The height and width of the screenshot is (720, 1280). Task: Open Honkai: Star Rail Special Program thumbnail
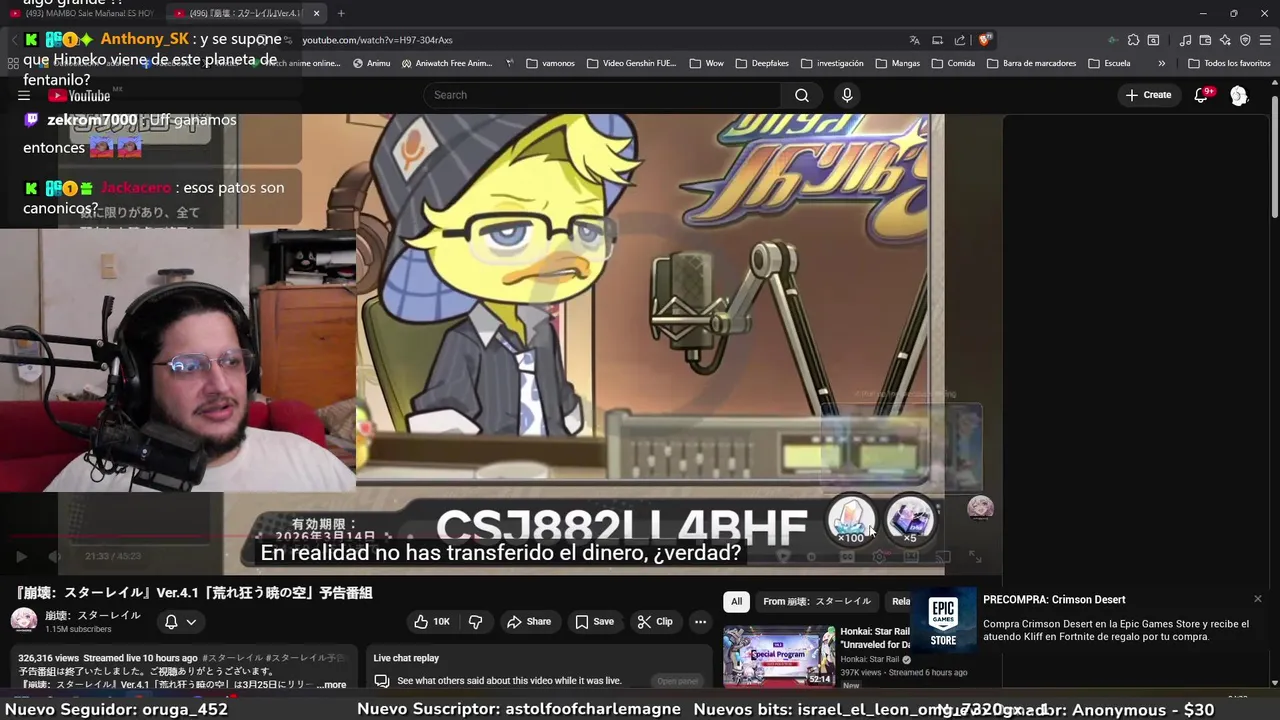click(x=779, y=656)
